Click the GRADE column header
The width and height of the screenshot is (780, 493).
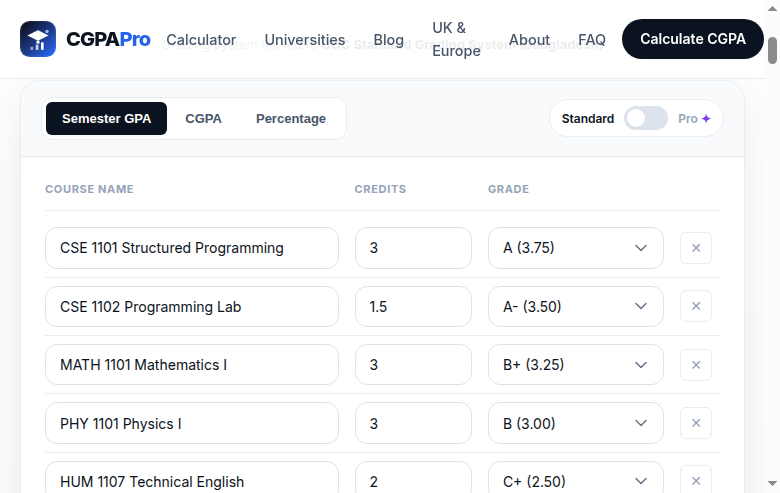tap(508, 189)
